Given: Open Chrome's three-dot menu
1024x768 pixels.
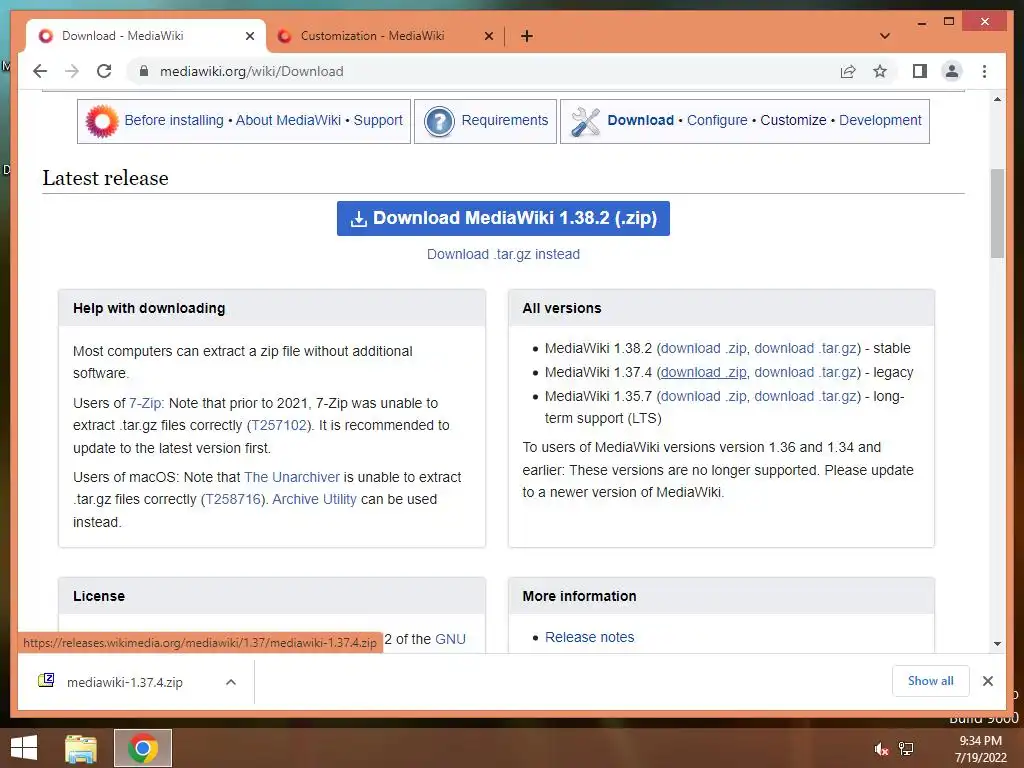Looking at the screenshot, I should point(984,71).
